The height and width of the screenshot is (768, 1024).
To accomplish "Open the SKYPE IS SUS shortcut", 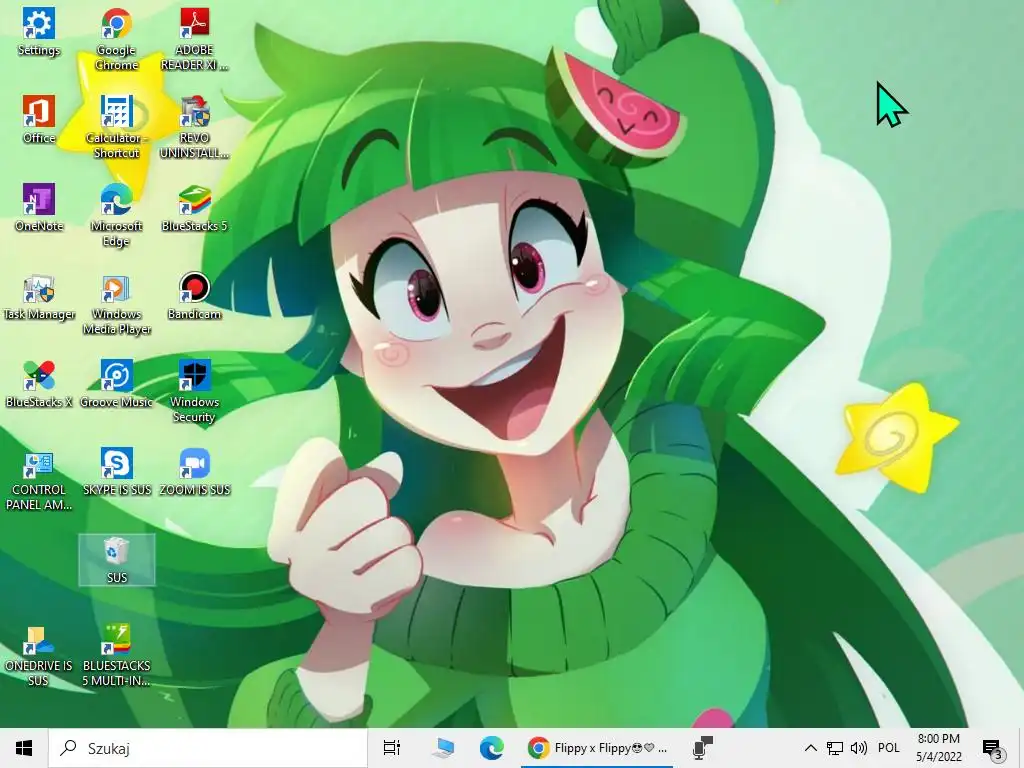I will (116, 472).
